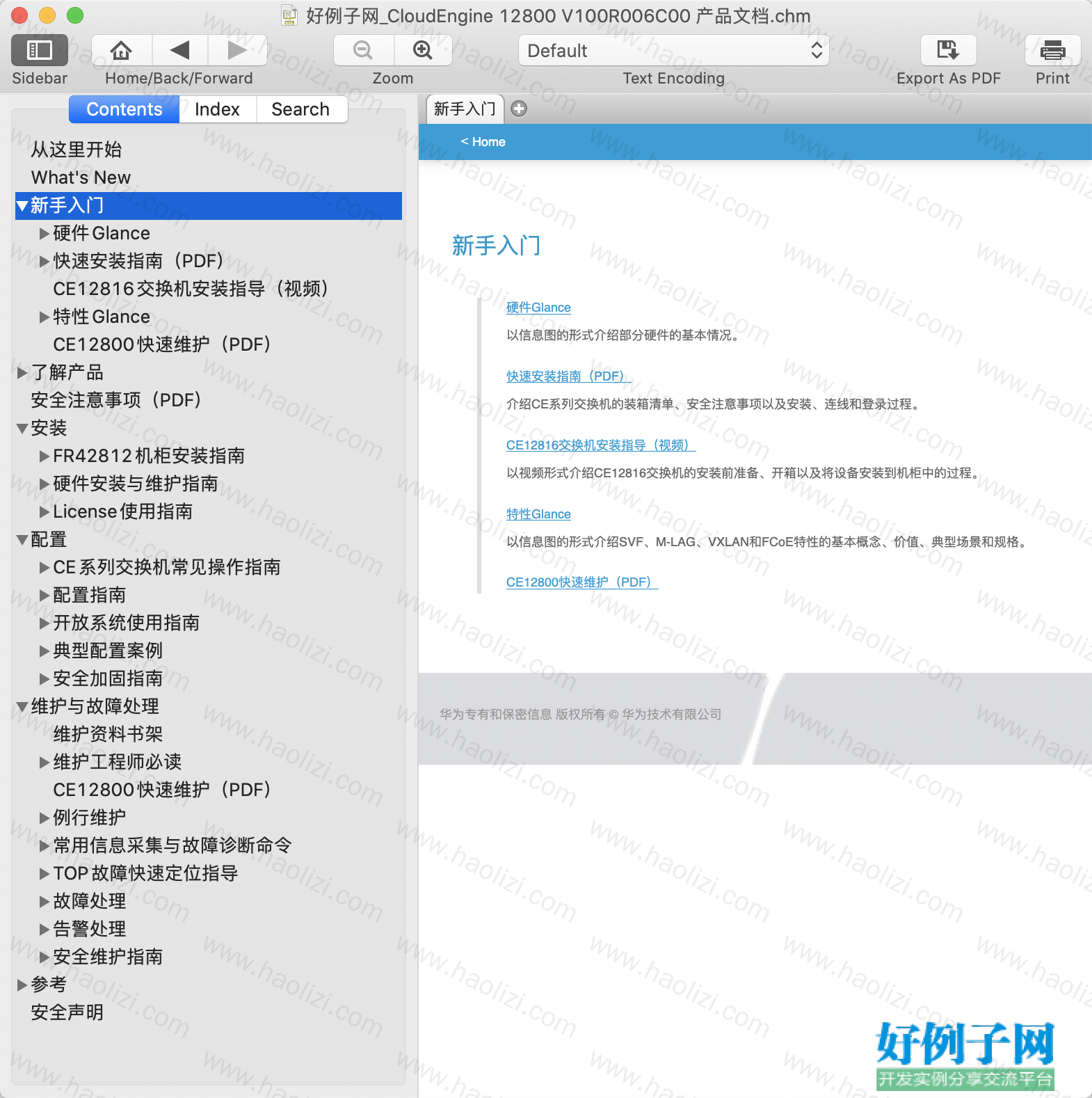This screenshot has width=1092, height=1098.
Task: Open the 特性Glance link in page
Action: 538,514
